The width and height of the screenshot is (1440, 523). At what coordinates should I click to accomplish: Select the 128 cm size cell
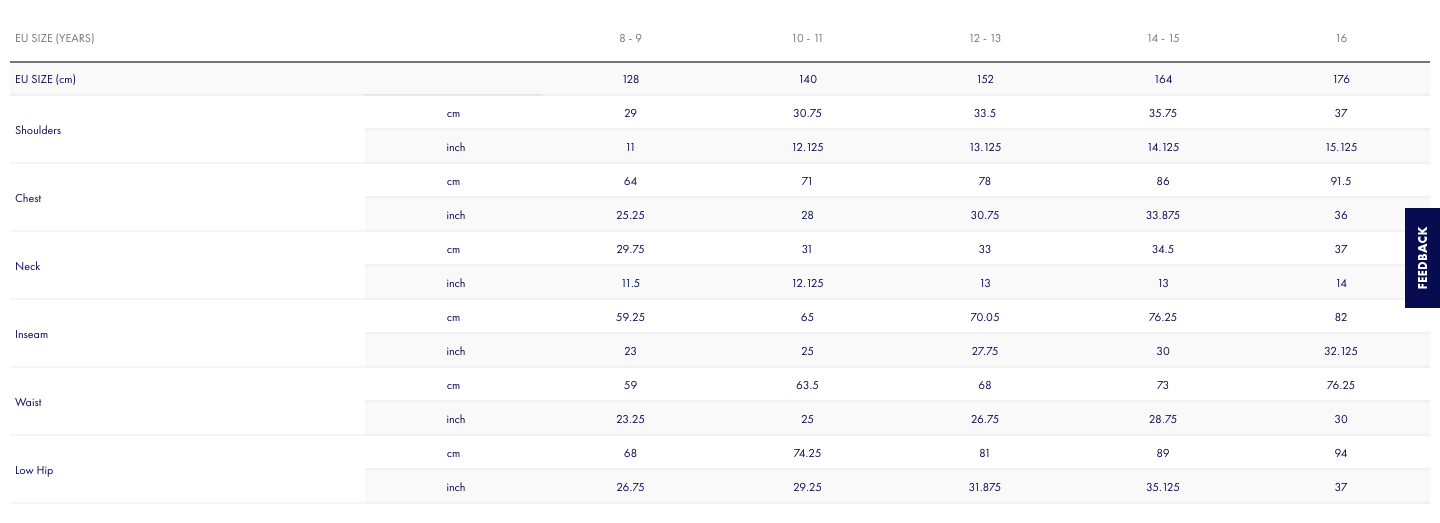click(x=631, y=79)
